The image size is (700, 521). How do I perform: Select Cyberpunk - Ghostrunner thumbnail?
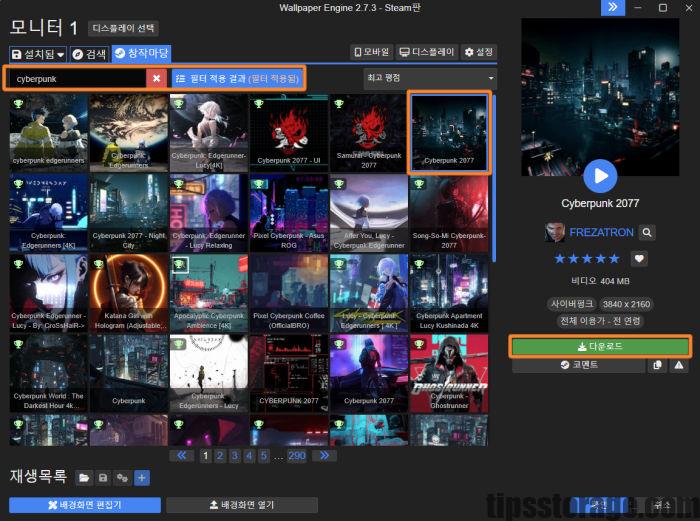point(449,373)
